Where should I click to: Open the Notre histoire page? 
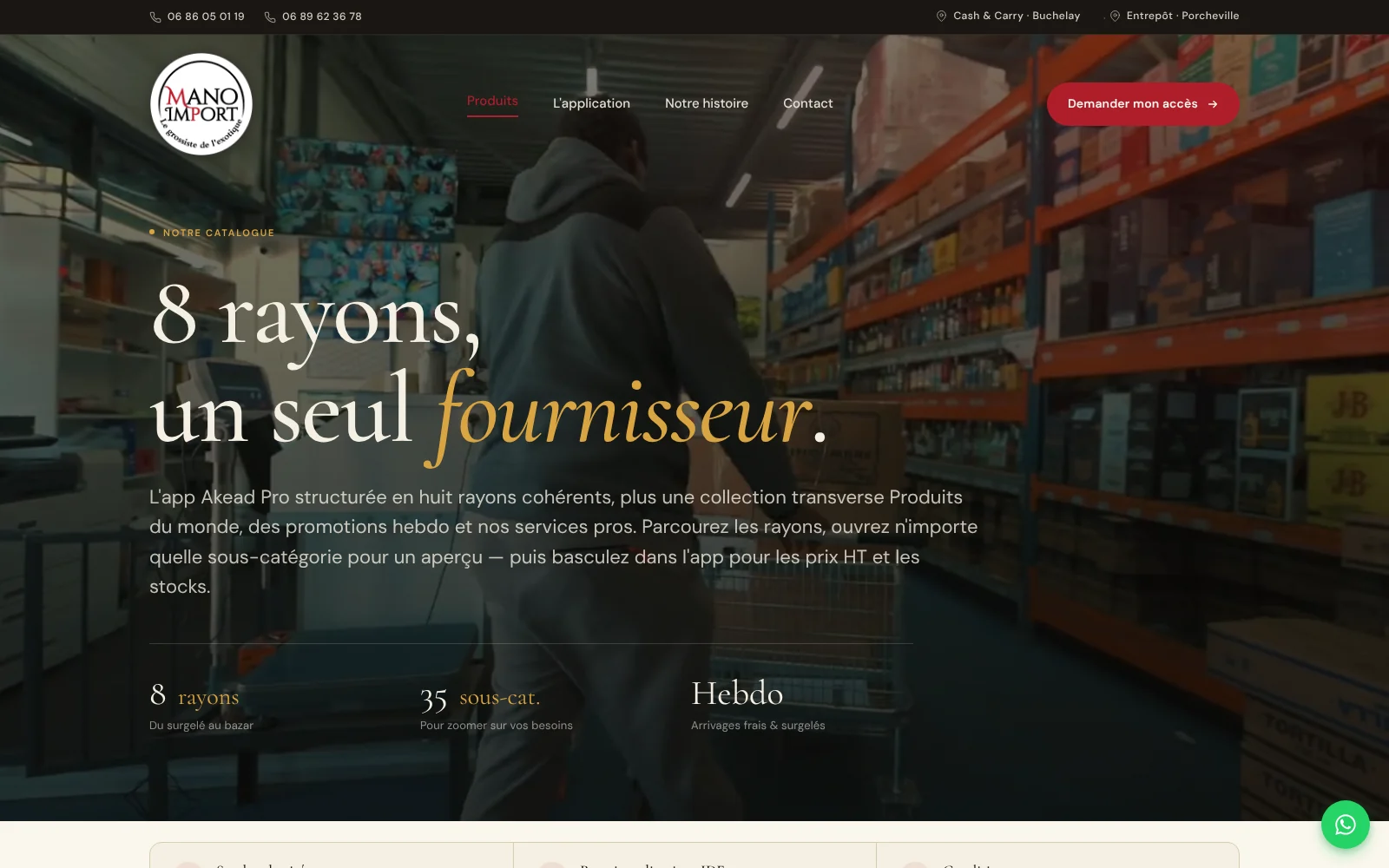(707, 103)
